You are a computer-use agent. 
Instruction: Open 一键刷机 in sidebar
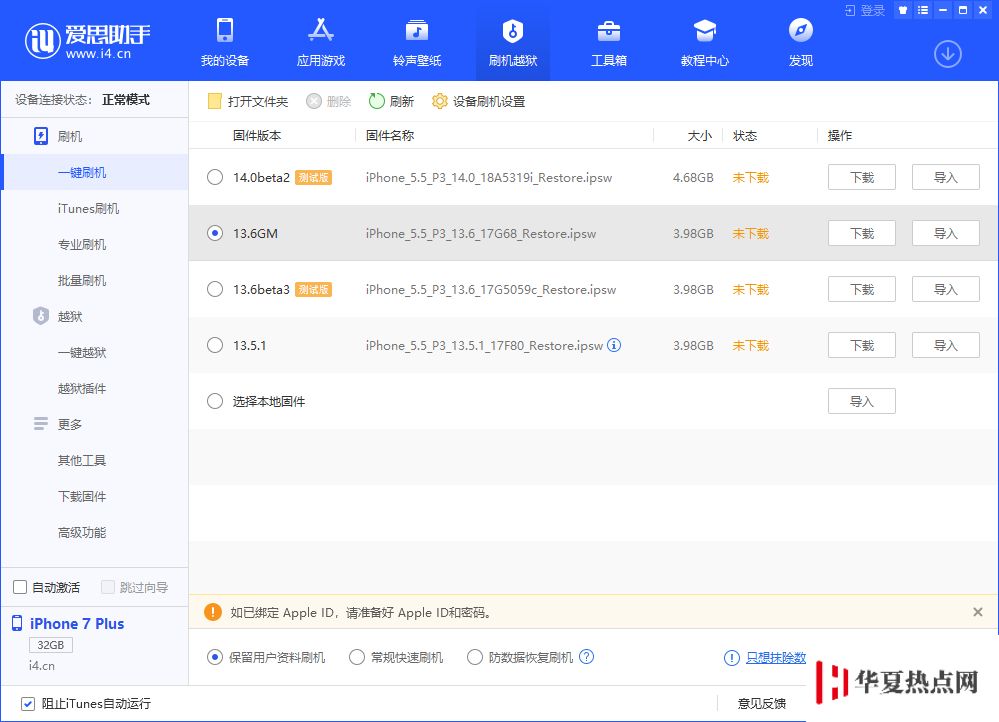pos(95,172)
